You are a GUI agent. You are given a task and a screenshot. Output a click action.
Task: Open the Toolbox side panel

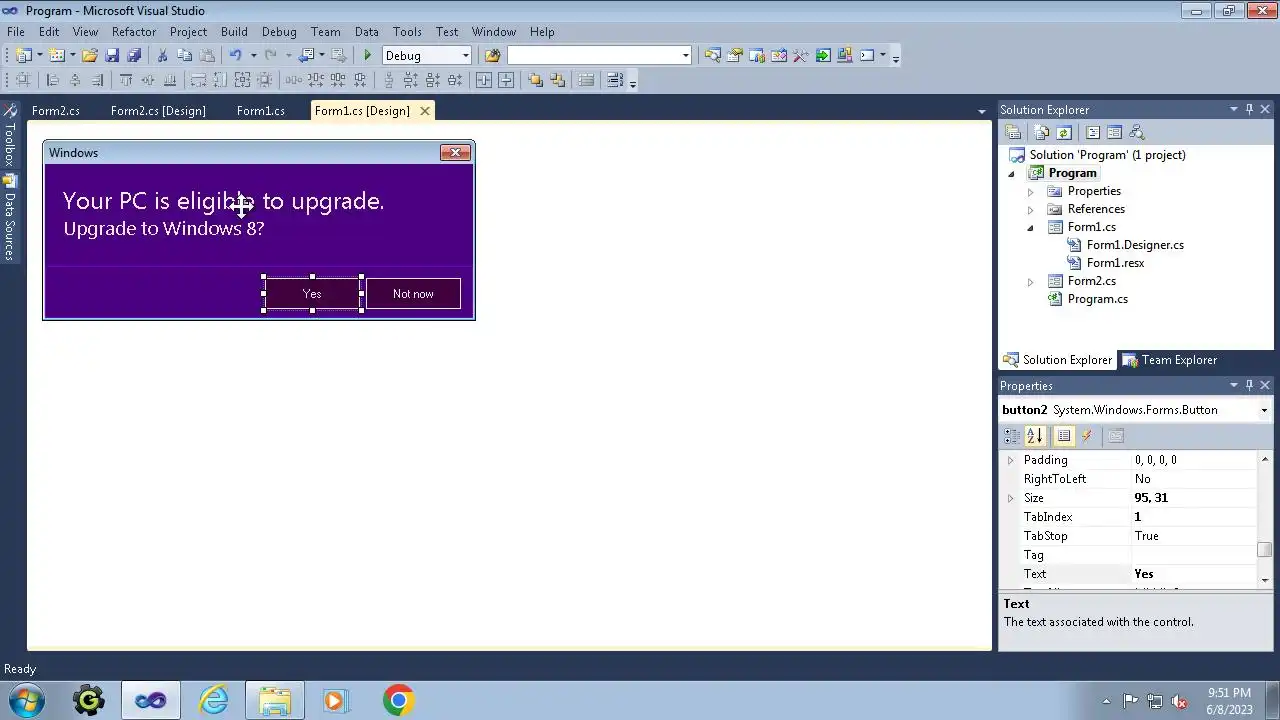click(x=9, y=135)
